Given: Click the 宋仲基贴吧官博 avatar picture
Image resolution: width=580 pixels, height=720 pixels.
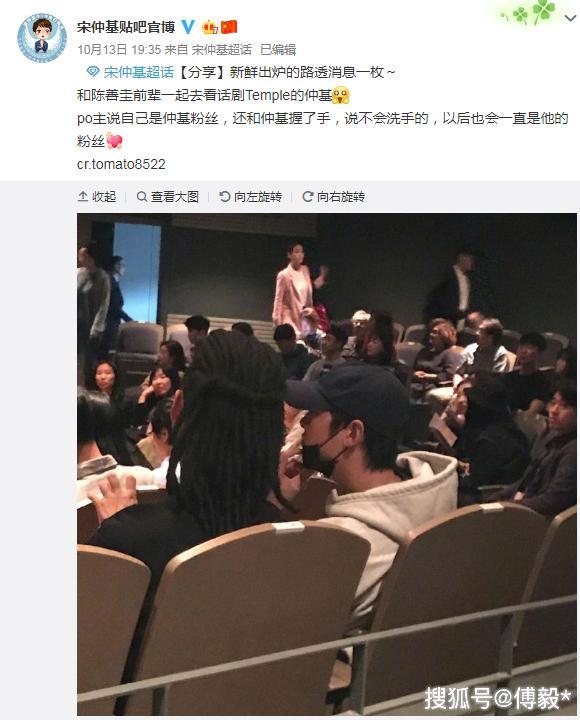Looking at the screenshot, I should click(42, 38).
